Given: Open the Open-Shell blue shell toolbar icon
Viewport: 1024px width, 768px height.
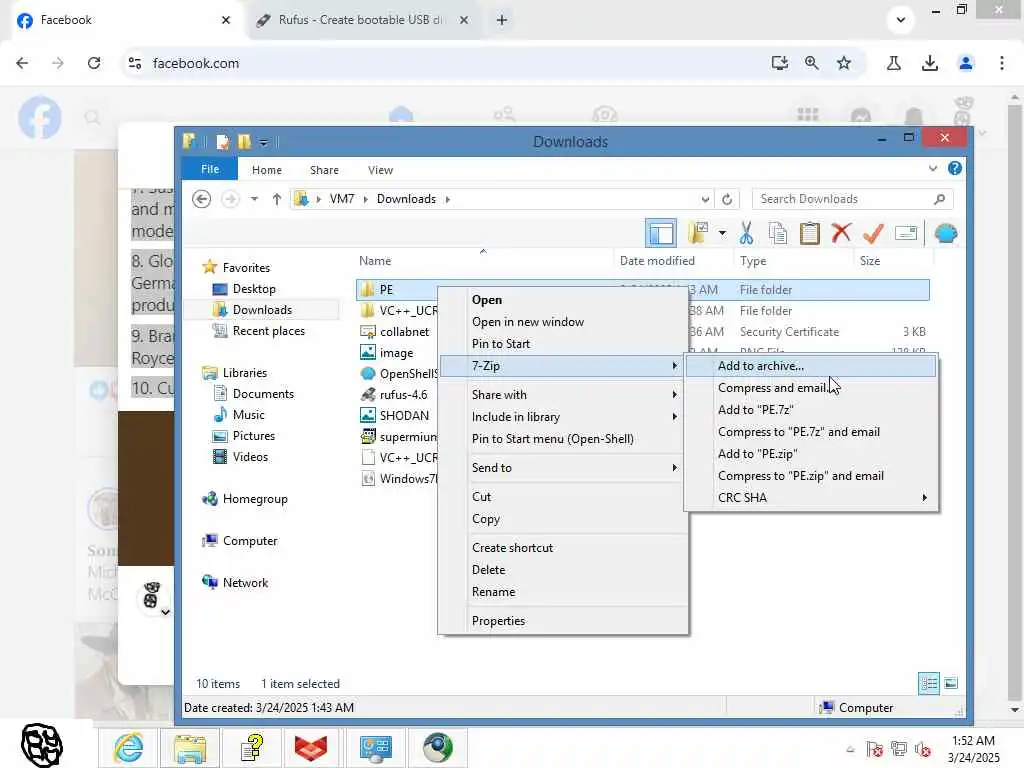Looking at the screenshot, I should [x=946, y=233].
